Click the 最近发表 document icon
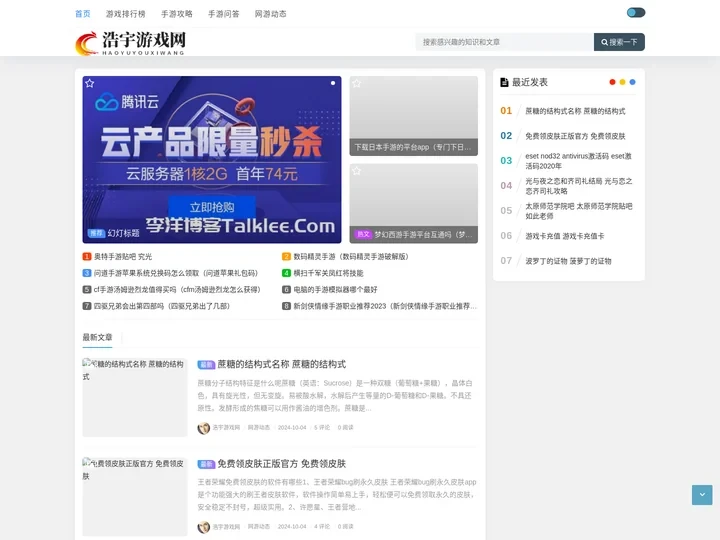Image resolution: width=720 pixels, height=540 pixels. [x=504, y=82]
